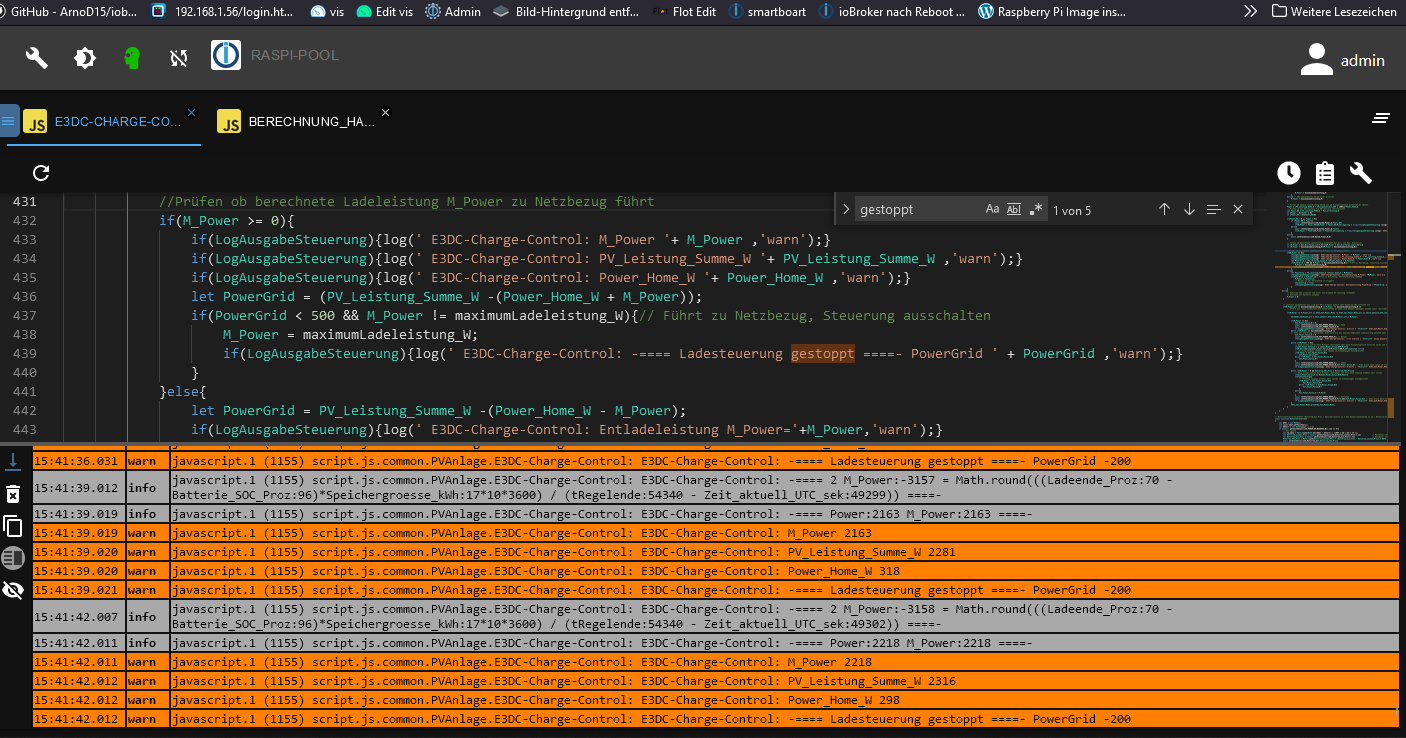Click the log scroll-to-bottom arrow icon

tap(13, 462)
